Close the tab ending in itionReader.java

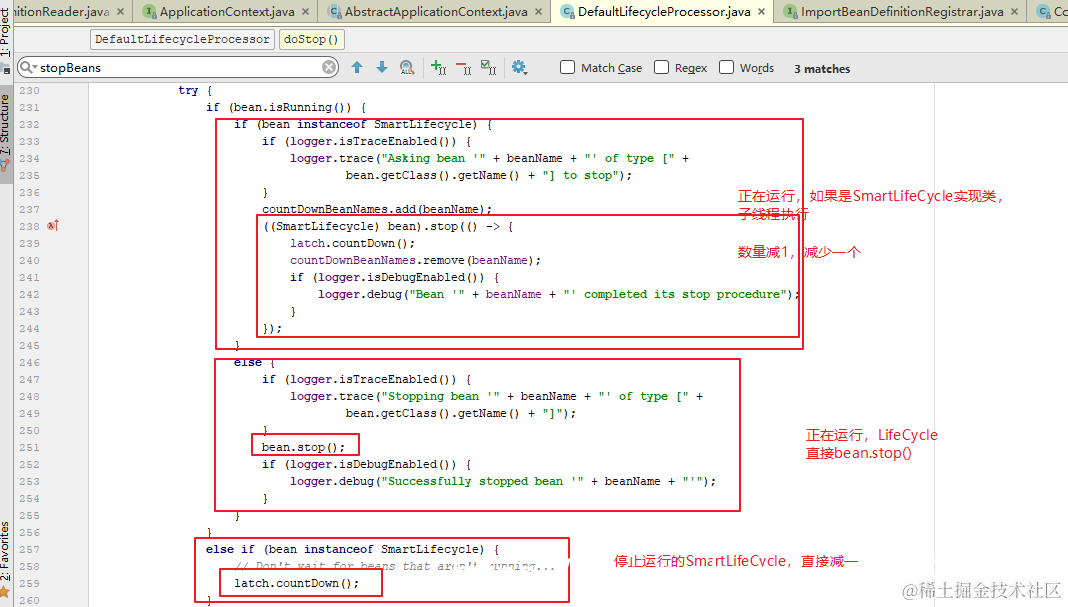click(x=121, y=12)
